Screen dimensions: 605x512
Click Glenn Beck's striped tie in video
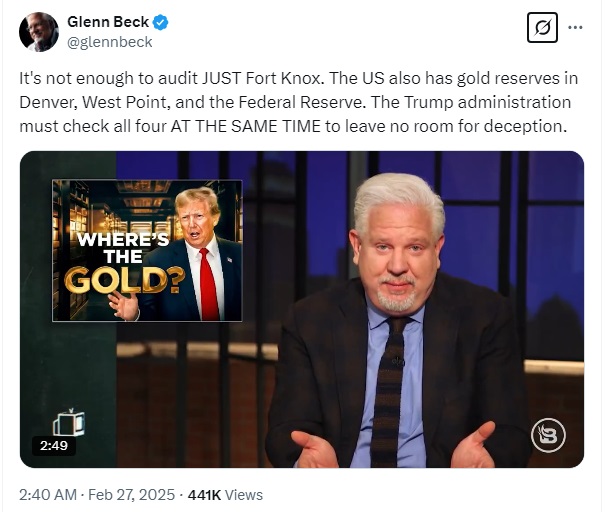pos(389,392)
